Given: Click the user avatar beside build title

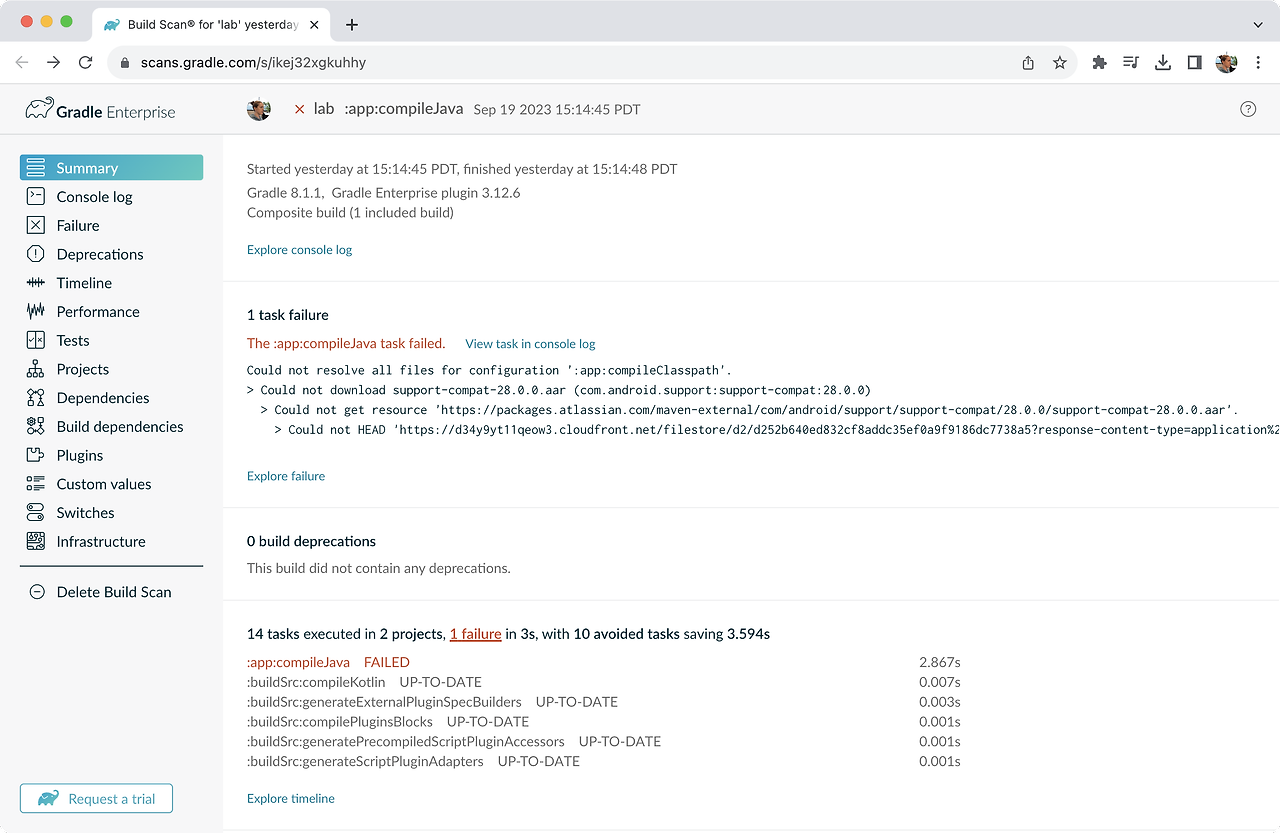Looking at the screenshot, I should click(259, 109).
